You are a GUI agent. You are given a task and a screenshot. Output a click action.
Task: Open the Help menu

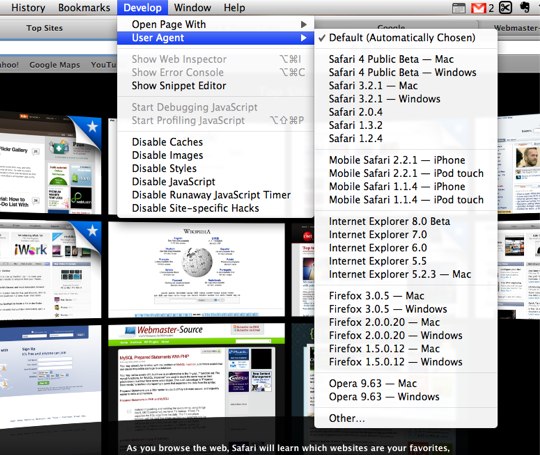click(x=234, y=8)
